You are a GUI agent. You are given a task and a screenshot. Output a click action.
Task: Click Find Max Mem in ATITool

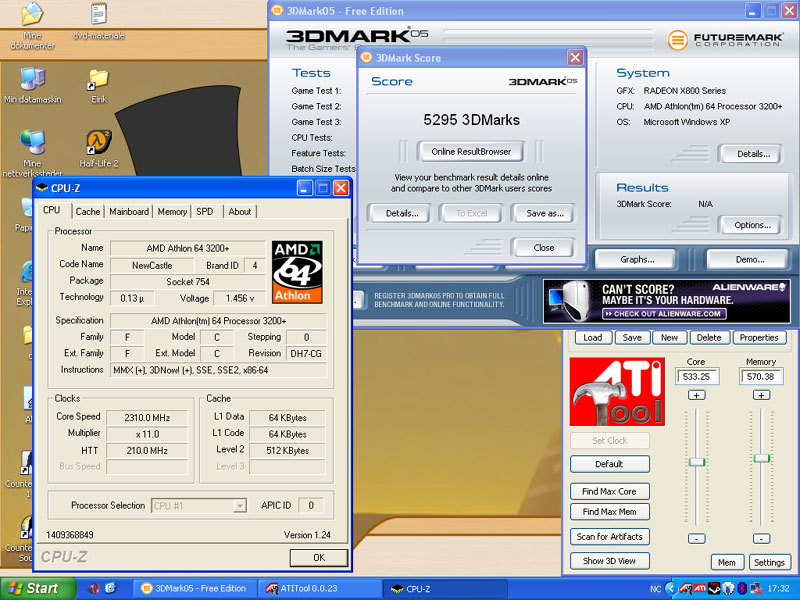click(609, 512)
